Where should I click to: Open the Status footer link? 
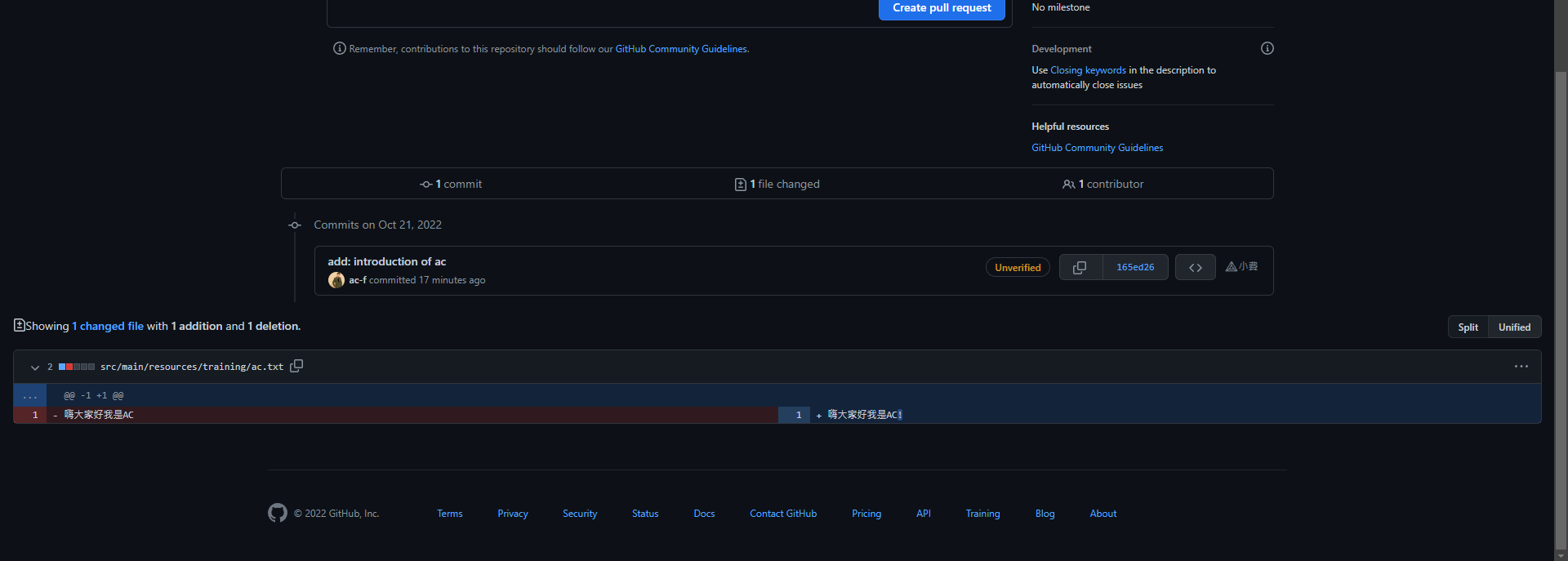pyautogui.click(x=645, y=514)
